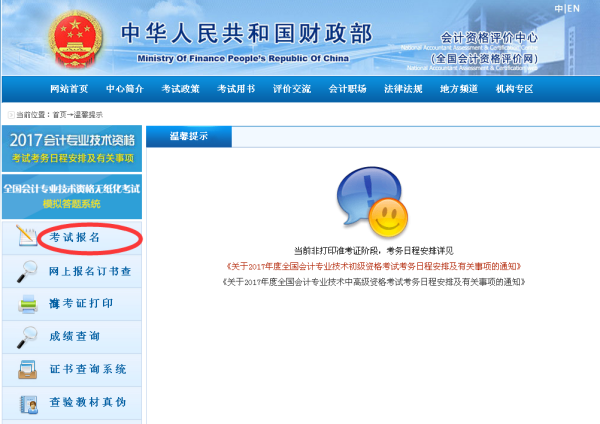Open 成绩查询 sidebar link

pyautogui.click(x=75, y=336)
